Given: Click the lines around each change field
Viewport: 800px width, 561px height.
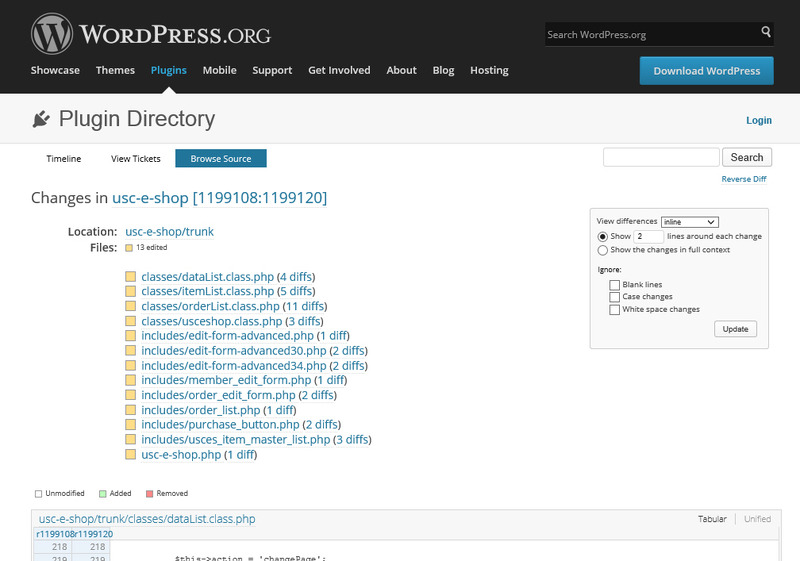Looking at the screenshot, I should pos(648,236).
